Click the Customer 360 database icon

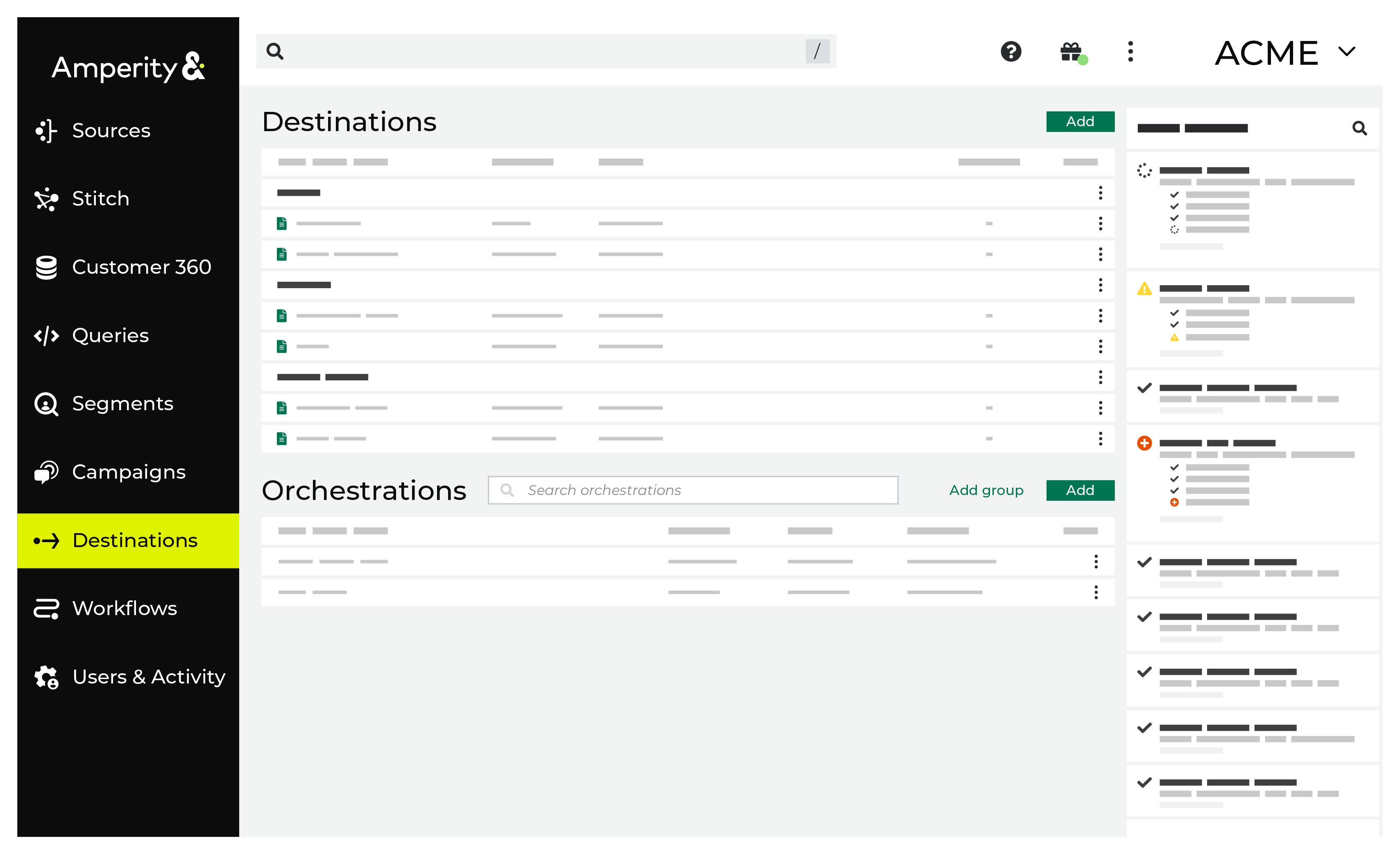pyautogui.click(x=47, y=267)
